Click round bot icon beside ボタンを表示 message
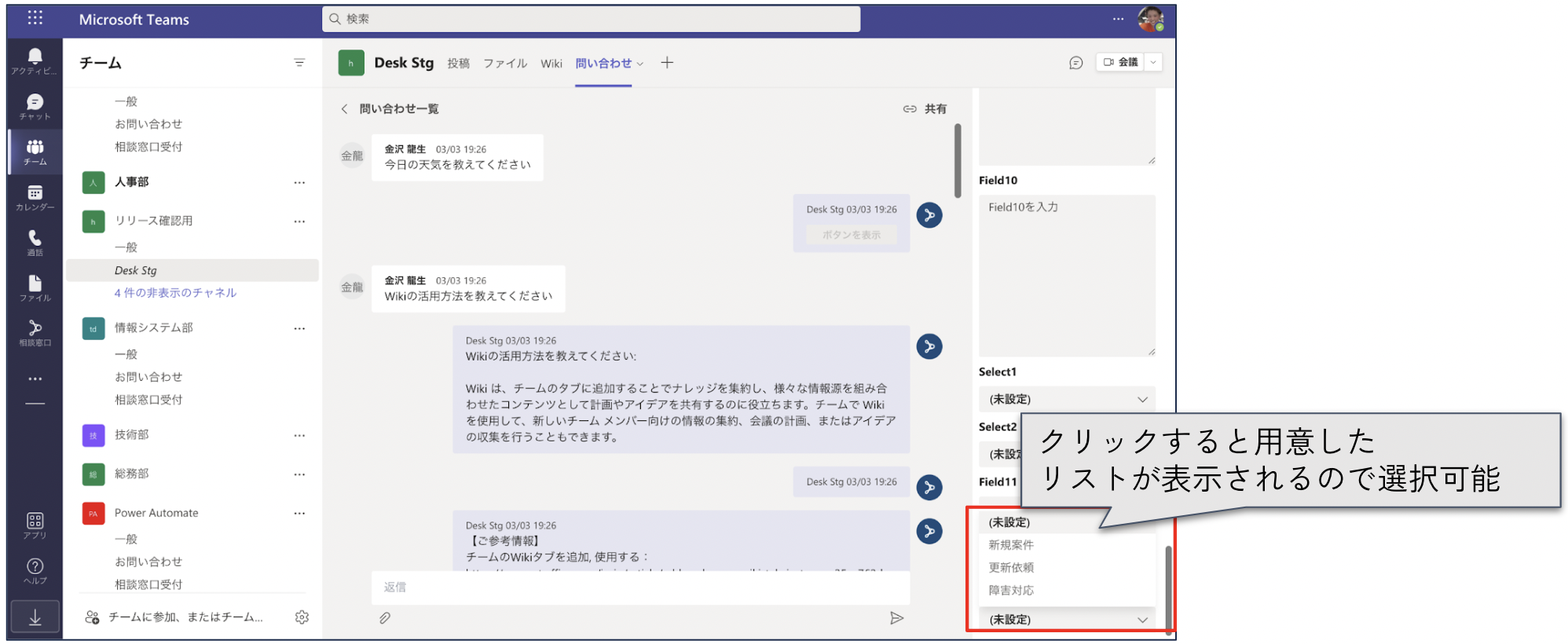 (929, 215)
